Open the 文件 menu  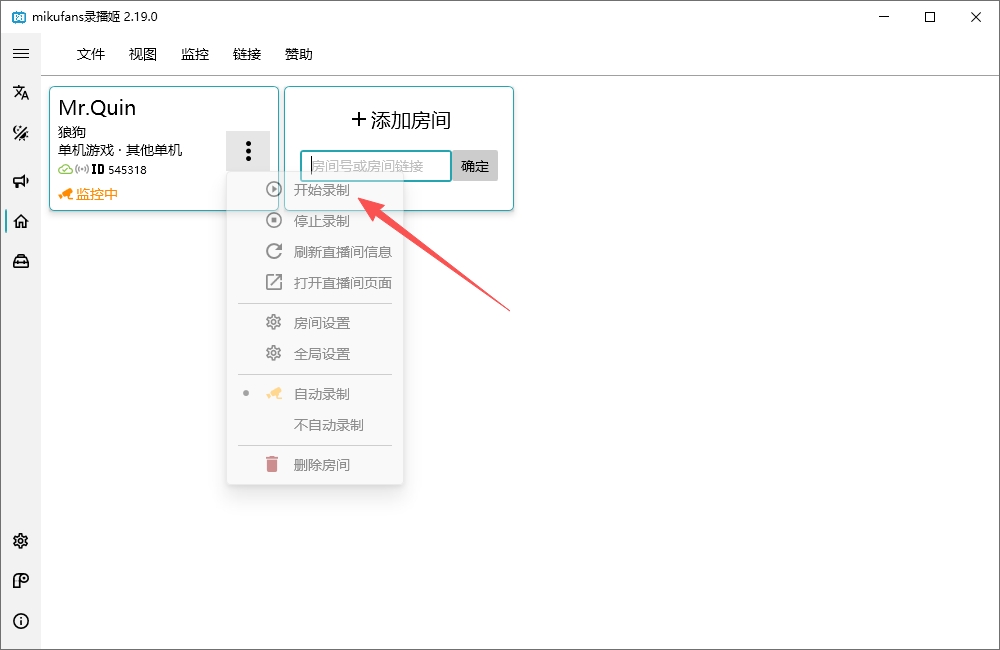pyautogui.click(x=91, y=54)
